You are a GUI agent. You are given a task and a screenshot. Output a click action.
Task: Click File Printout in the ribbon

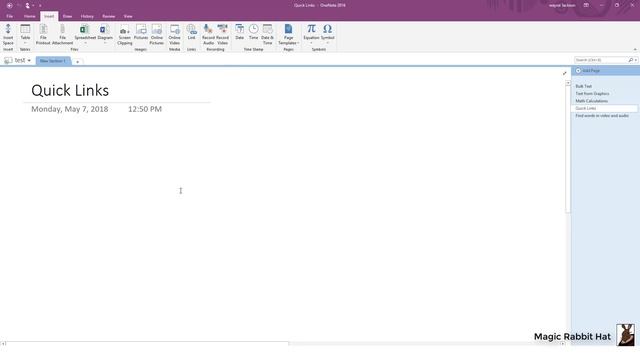tap(43, 34)
